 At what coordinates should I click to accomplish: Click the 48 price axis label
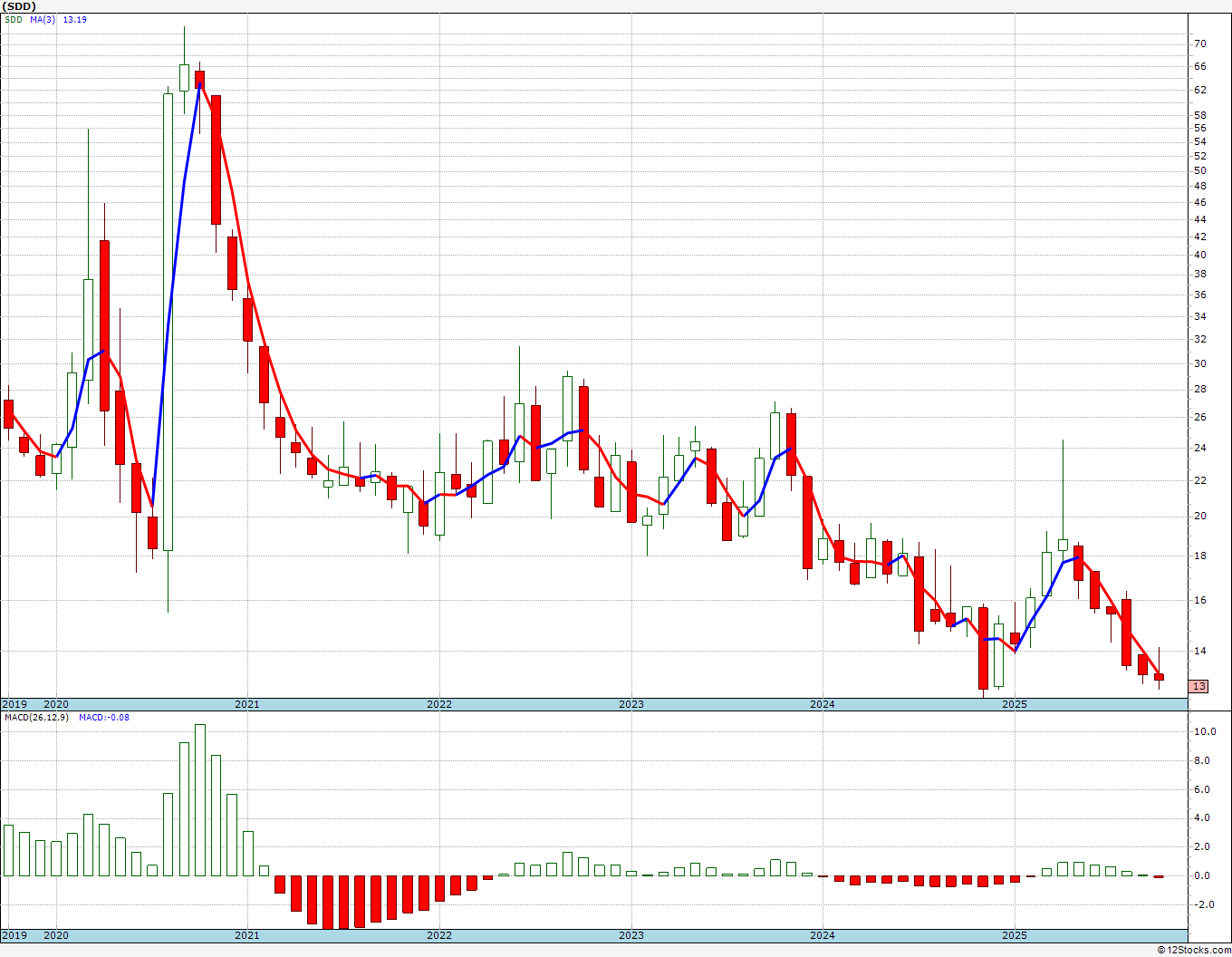1199,186
